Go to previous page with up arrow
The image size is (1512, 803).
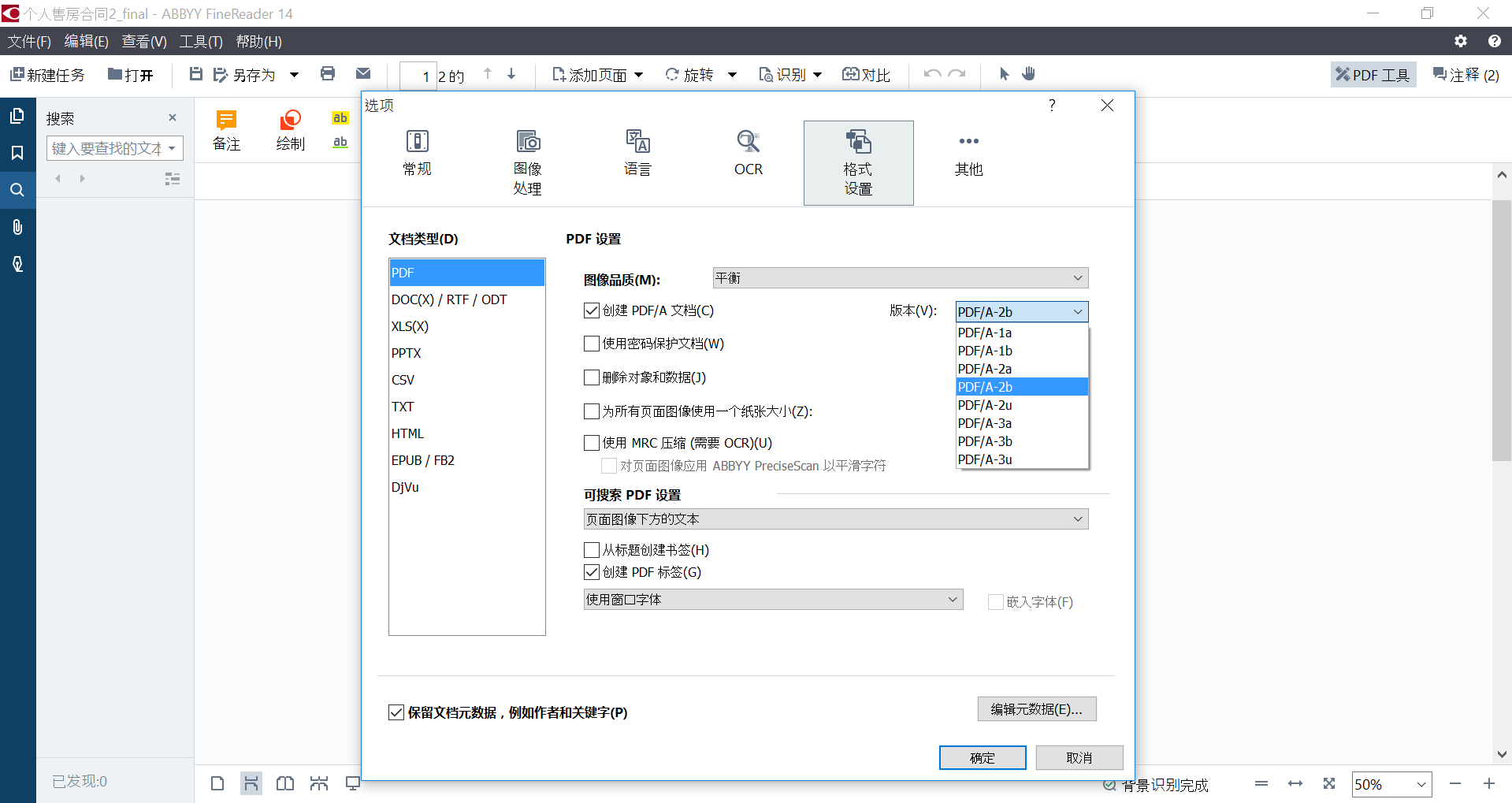click(488, 73)
